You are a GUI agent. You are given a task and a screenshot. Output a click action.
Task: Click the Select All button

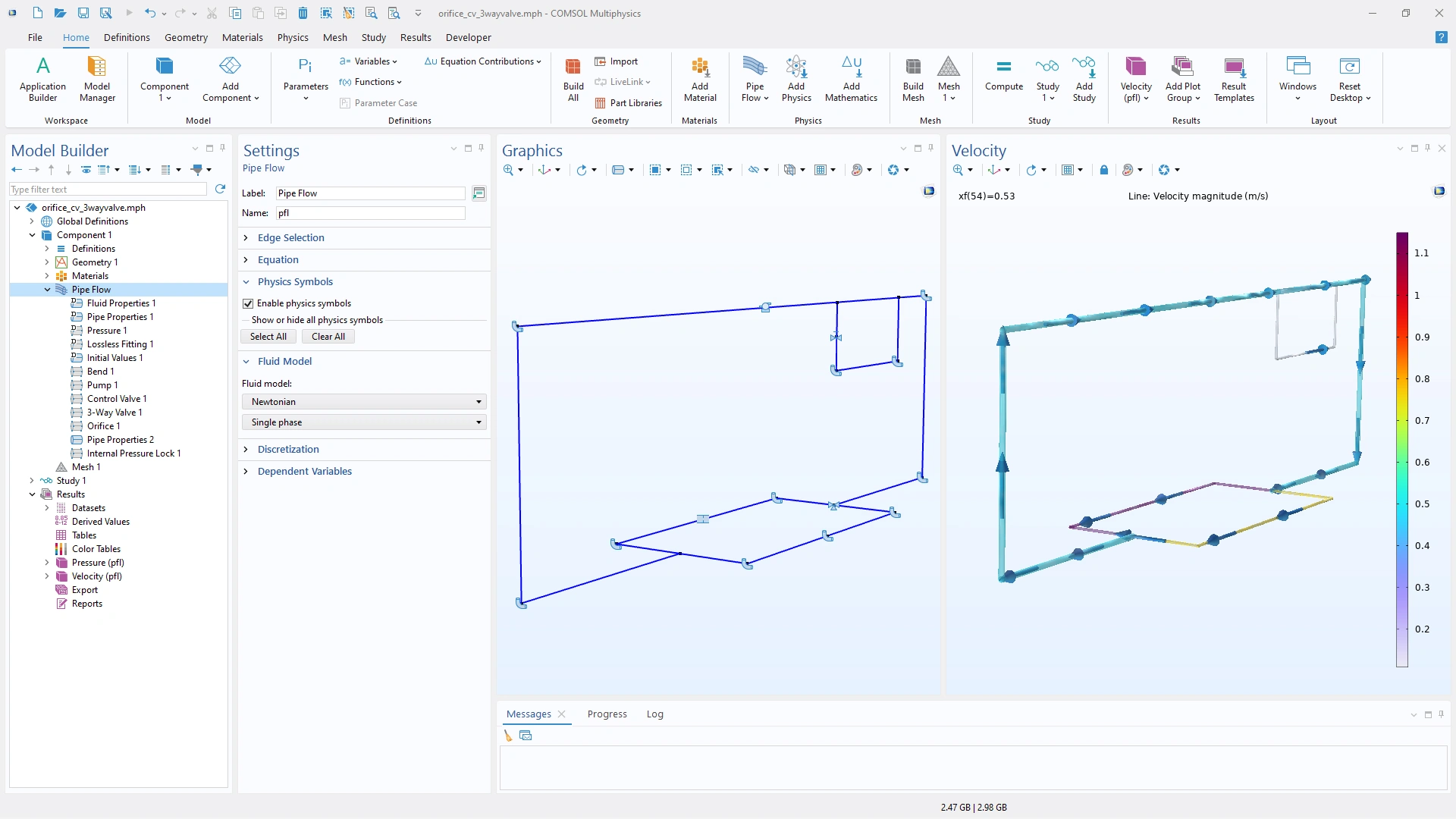tap(268, 337)
